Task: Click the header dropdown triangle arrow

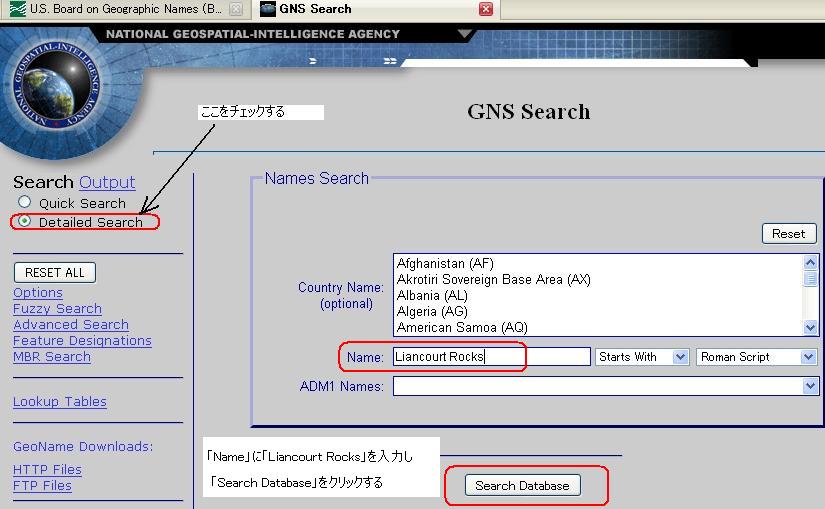Action: pos(465,34)
